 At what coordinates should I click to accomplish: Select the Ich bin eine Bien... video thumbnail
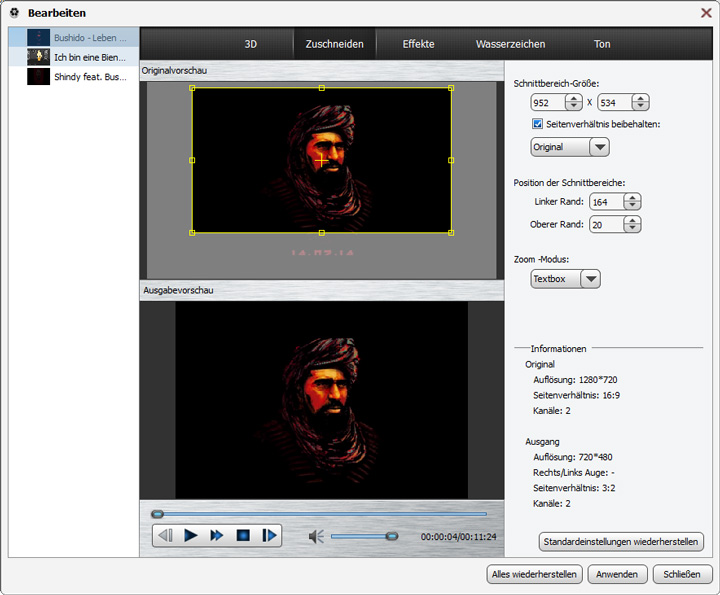39,57
